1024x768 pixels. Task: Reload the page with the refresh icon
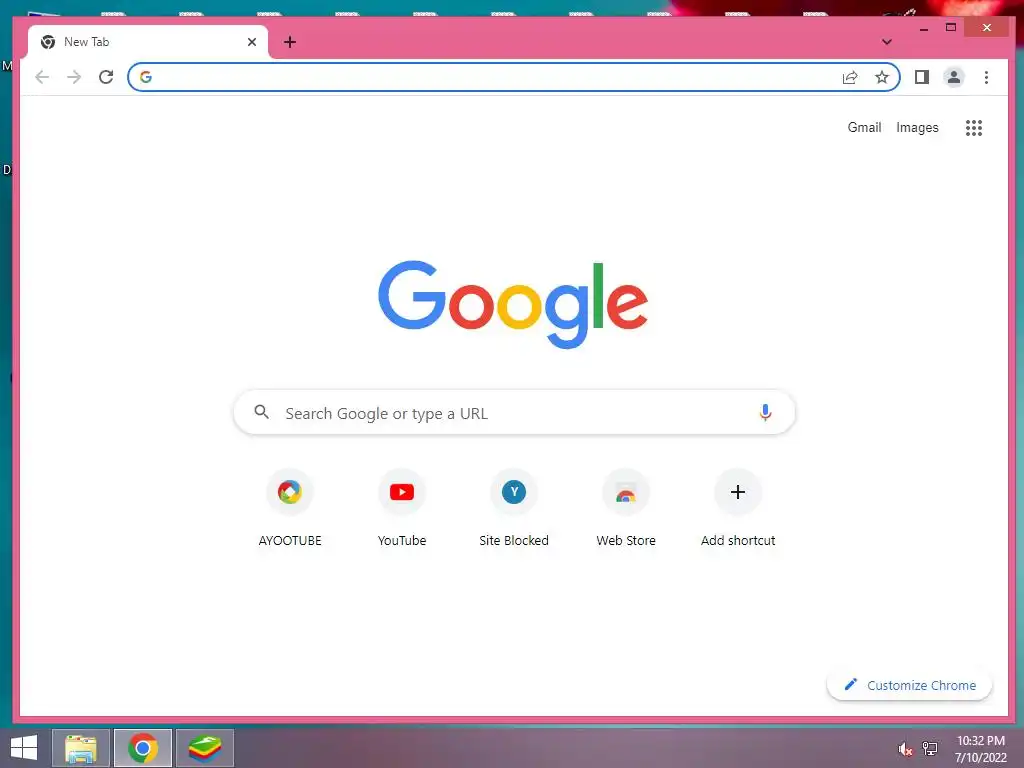tap(106, 77)
